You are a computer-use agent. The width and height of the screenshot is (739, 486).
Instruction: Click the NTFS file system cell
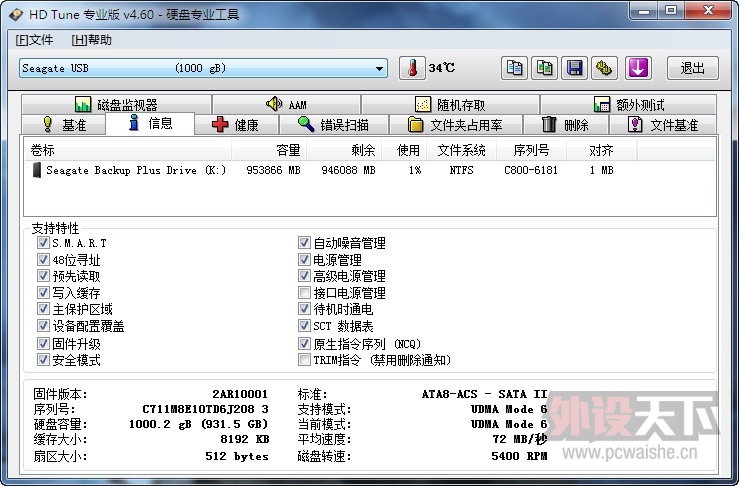point(461,170)
